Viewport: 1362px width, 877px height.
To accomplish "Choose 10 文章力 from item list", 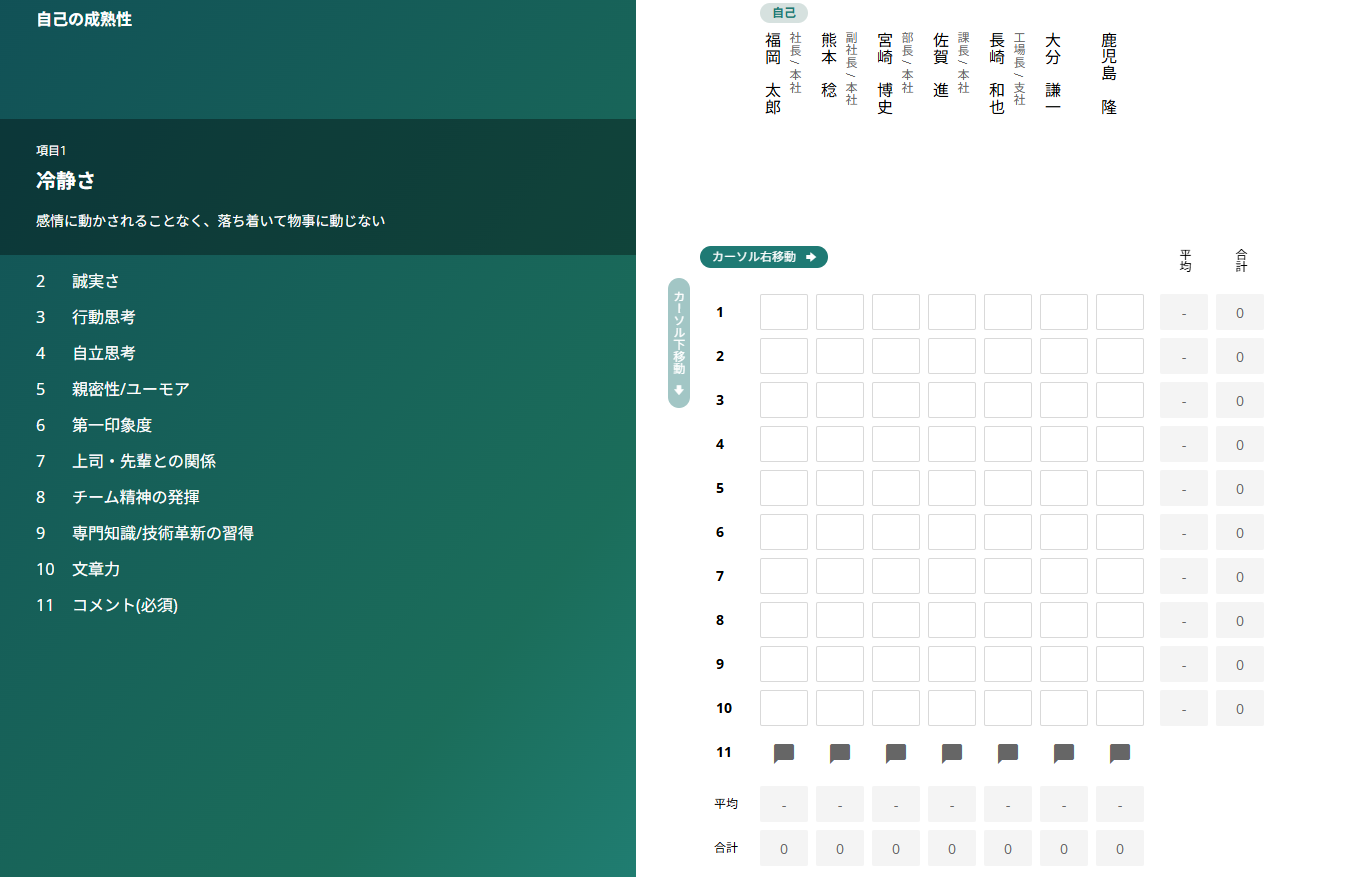I will (x=96, y=569).
